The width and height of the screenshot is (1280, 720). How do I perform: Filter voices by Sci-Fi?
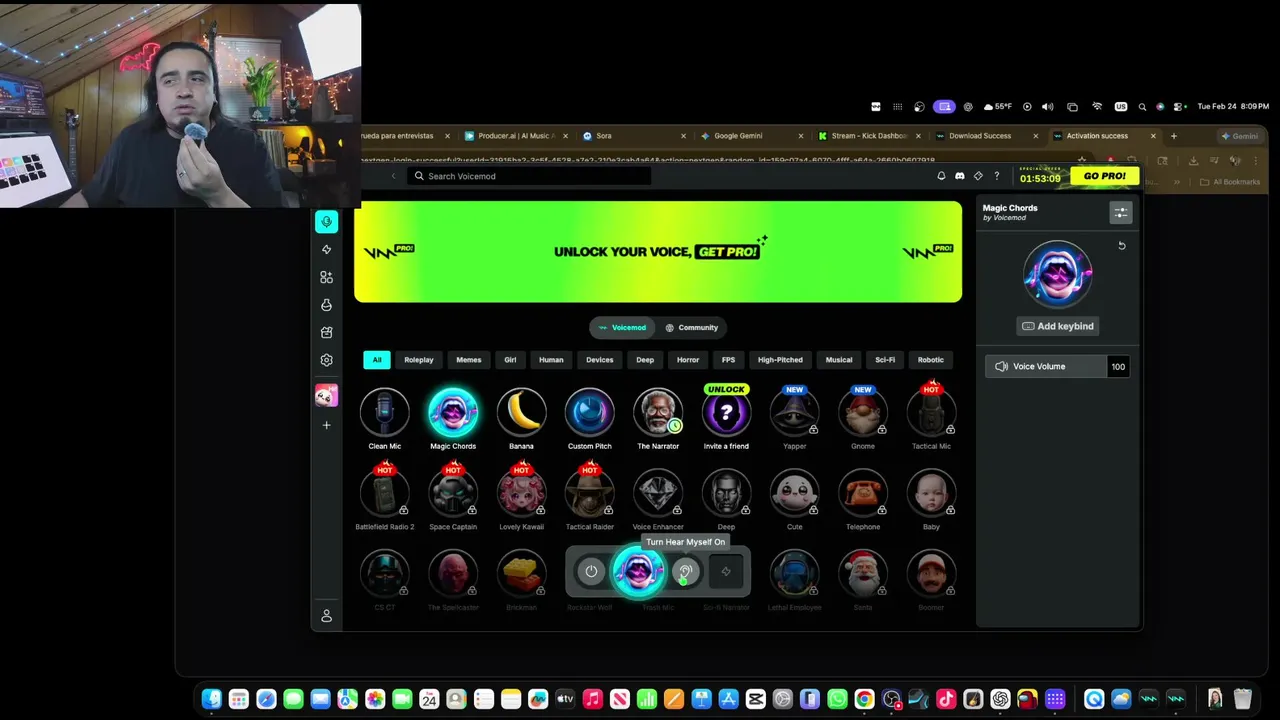[x=885, y=360]
